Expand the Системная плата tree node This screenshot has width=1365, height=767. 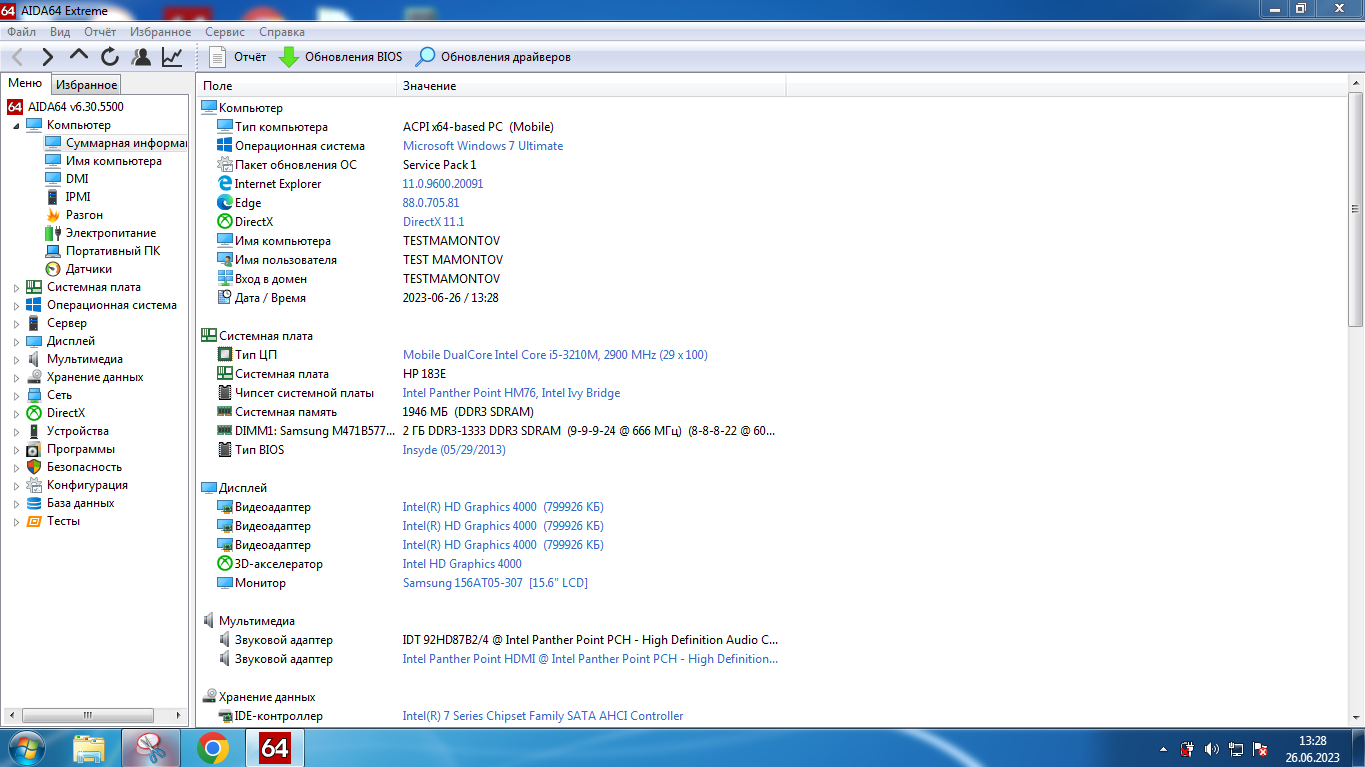click(16, 287)
